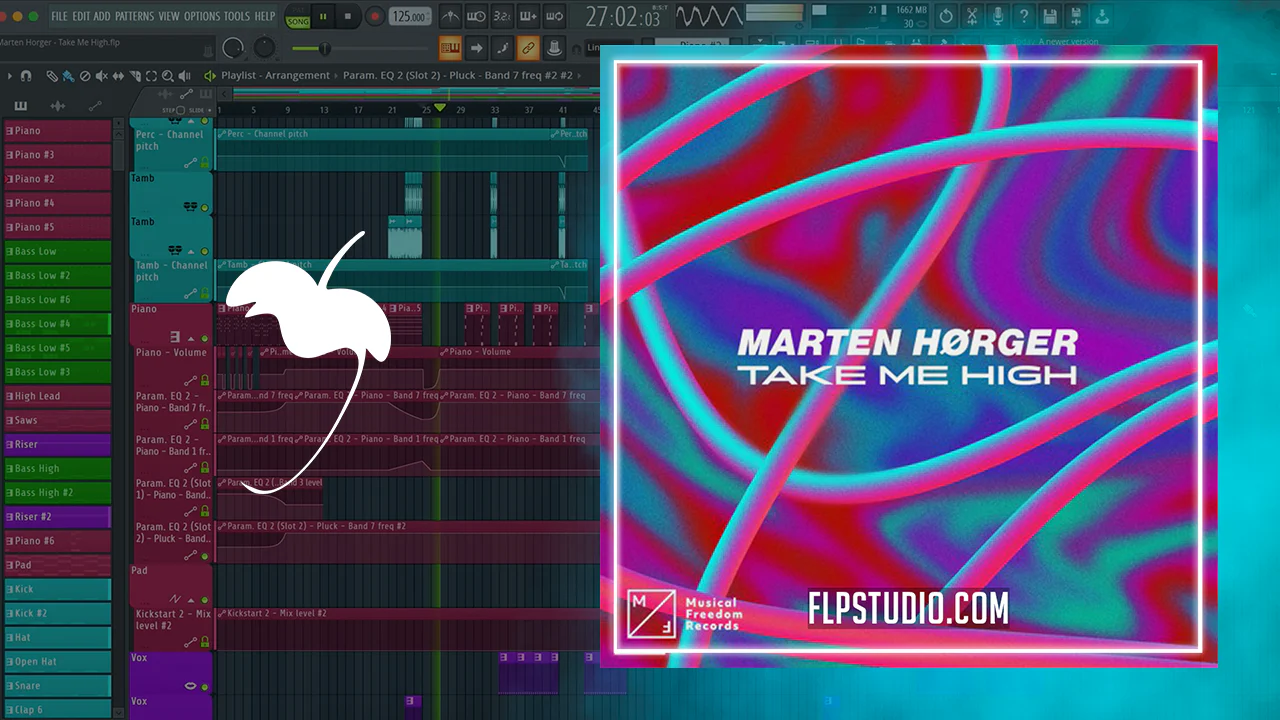
Task: Select the Paint brush tool
Action: coord(67,76)
